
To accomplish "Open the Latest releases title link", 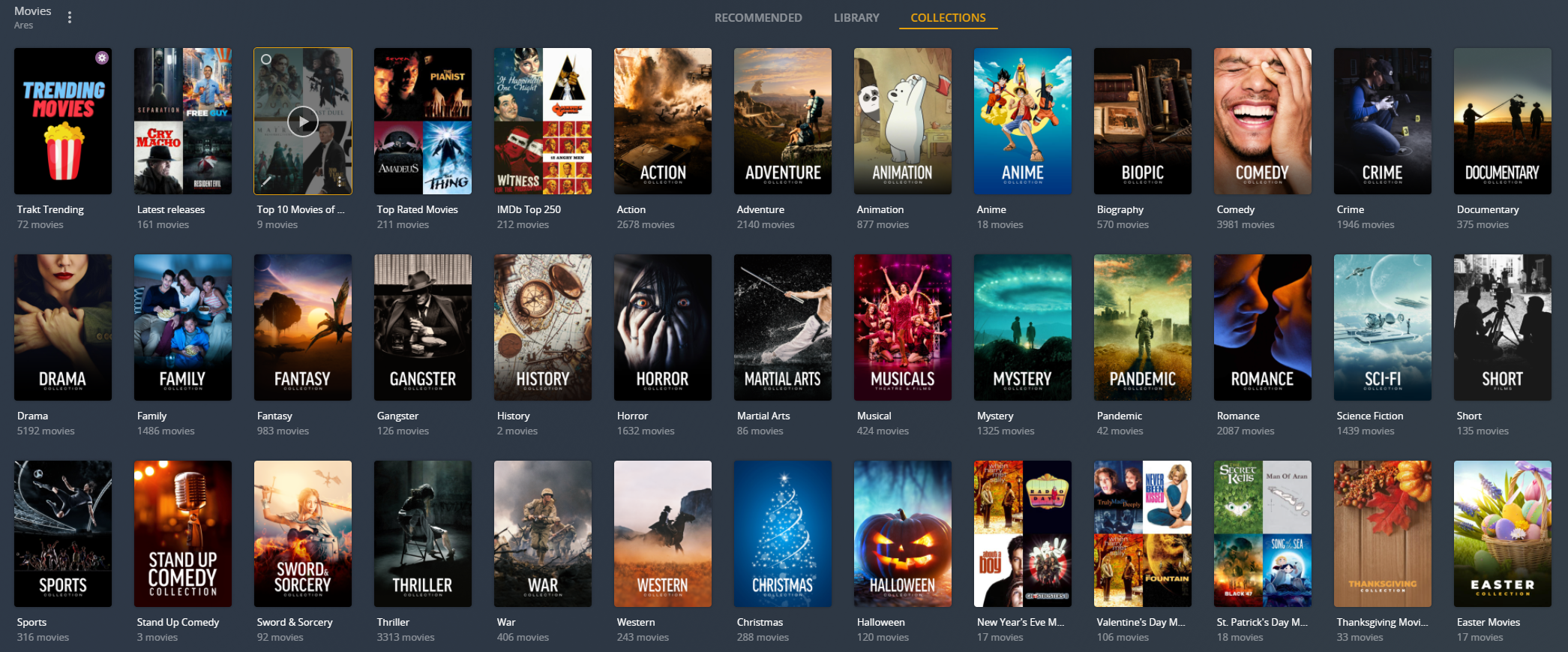I will (x=170, y=209).
